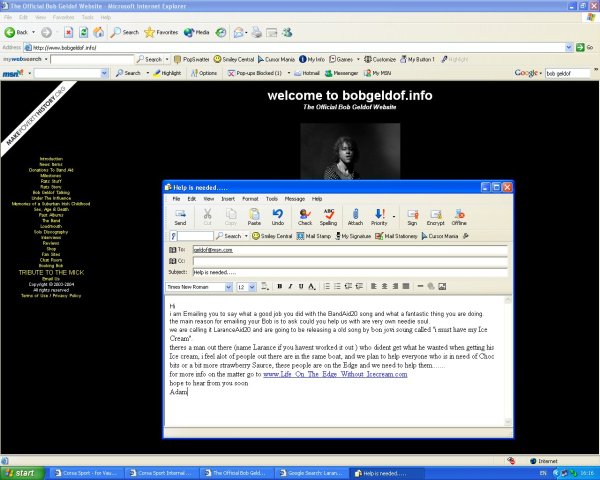Expand the font size 12 dropdown

pyautogui.click(x=254, y=287)
